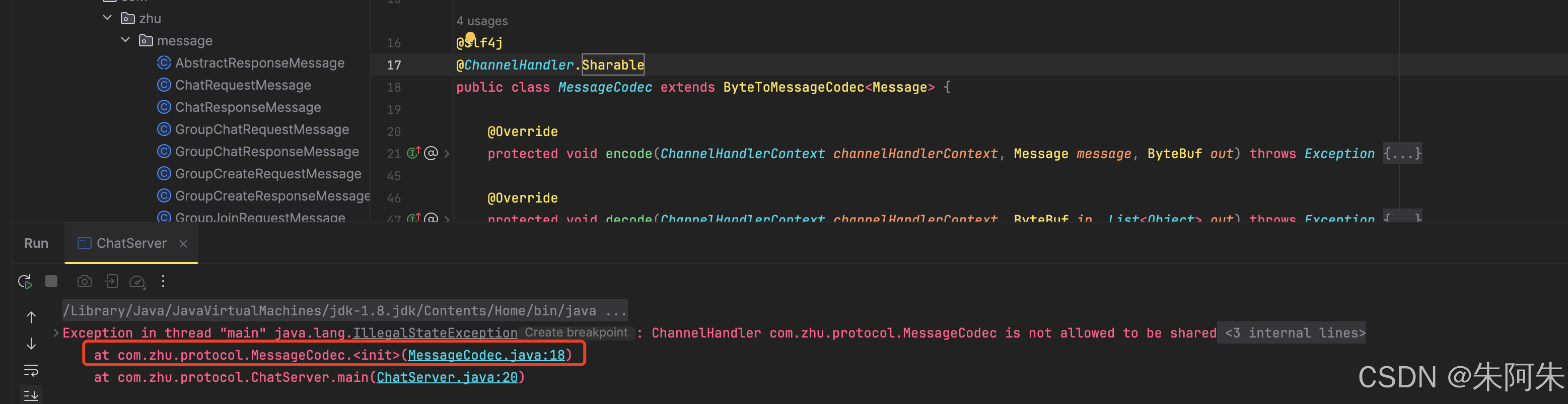The image size is (1568, 404).
Task: Open ChatServer.java:20 link in stack trace
Action: click(x=447, y=377)
